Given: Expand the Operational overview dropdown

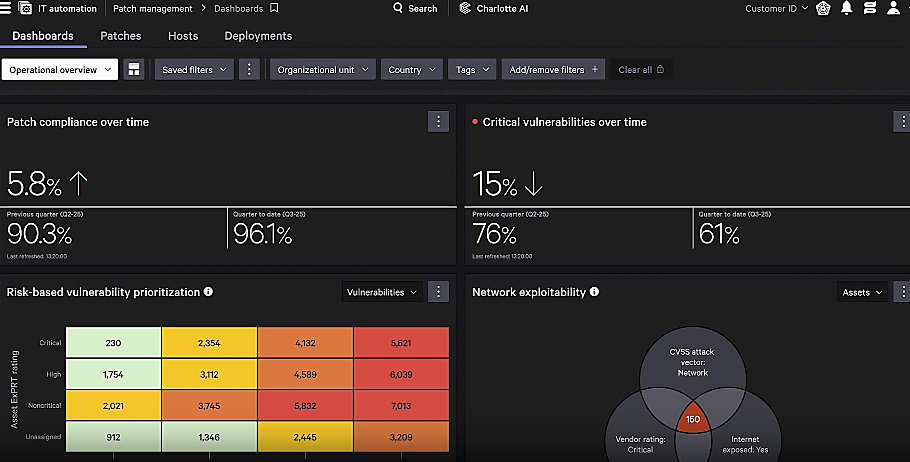Looking at the screenshot, I should pyautogui.click(x=61, y=70).
